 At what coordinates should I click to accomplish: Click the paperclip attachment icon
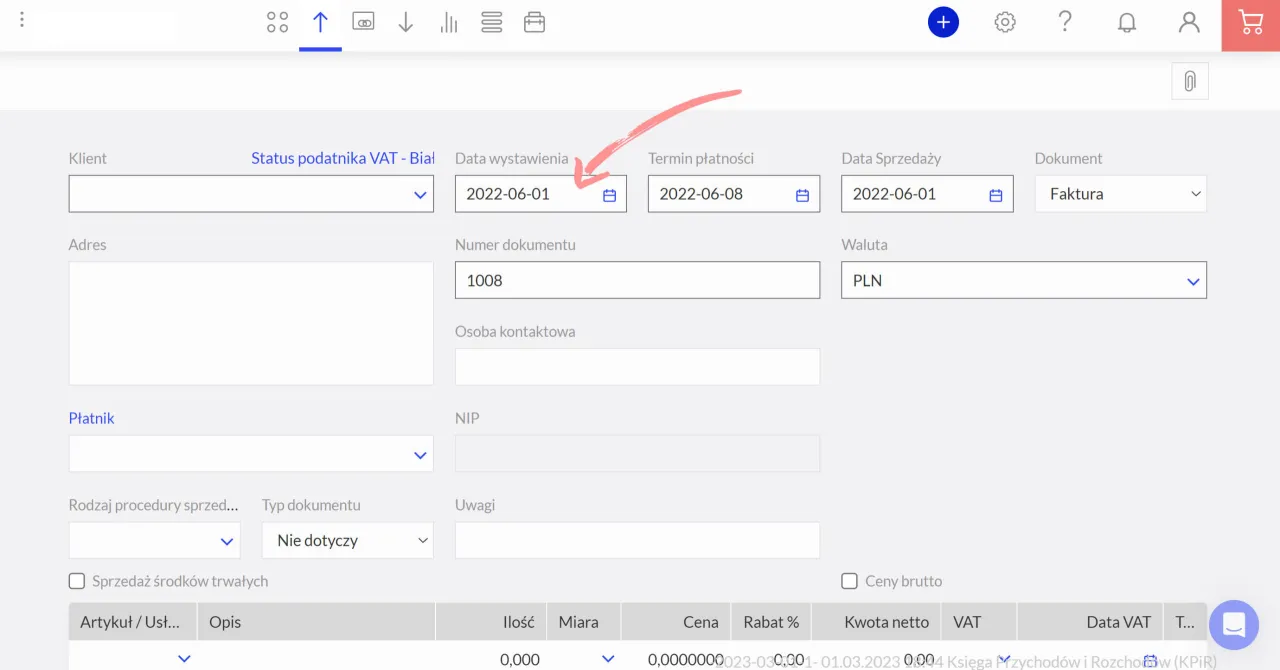point(1189,82)
